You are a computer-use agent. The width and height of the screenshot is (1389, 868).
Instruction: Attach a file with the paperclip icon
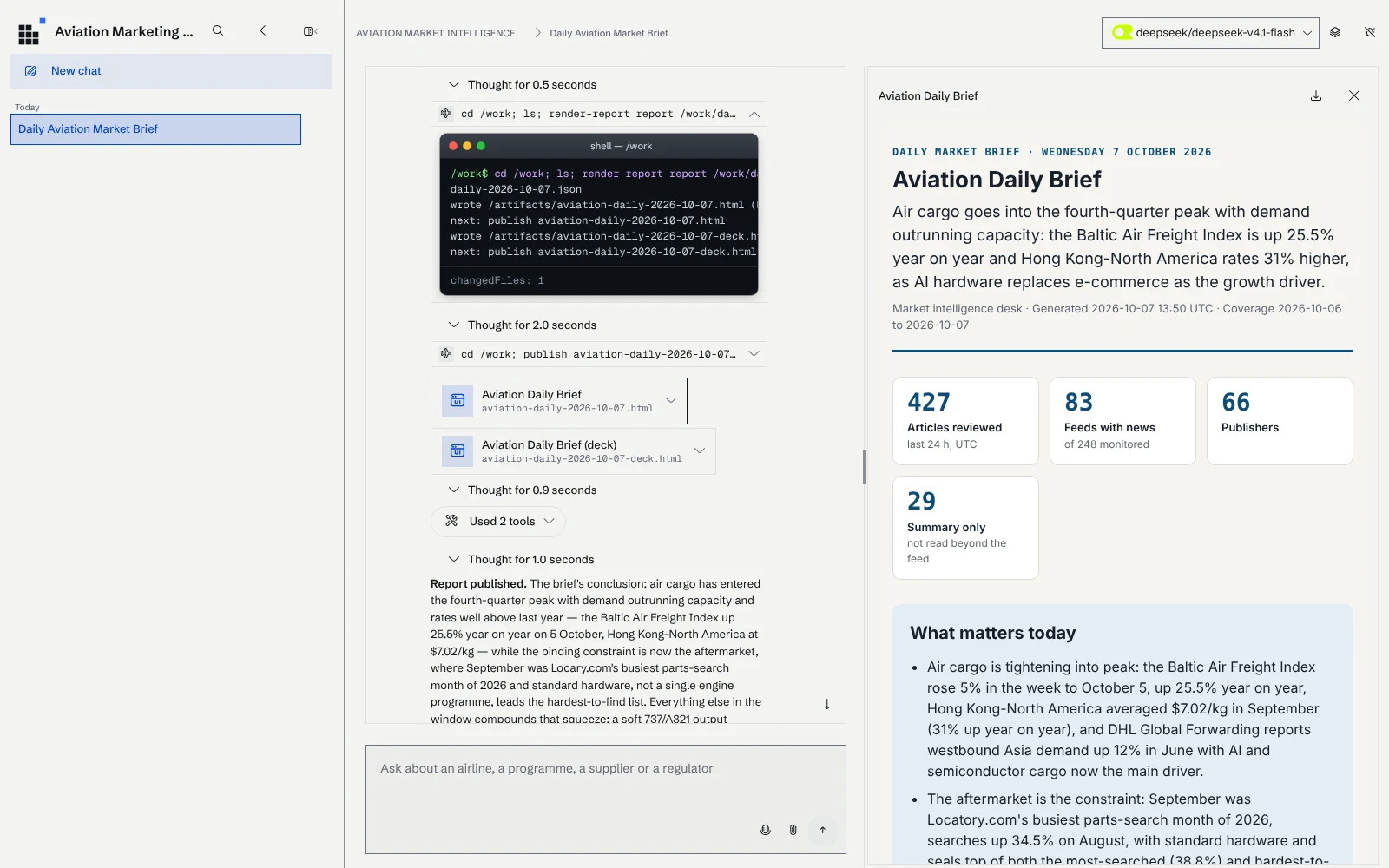[793, 830]
